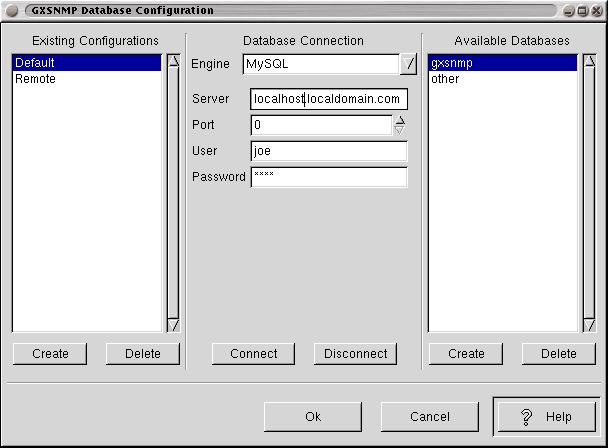Image resolution: width=608 pixels, height=448 pixels.
Task: Delete the selected existing configuration
Action: click(x=142, y=354)
